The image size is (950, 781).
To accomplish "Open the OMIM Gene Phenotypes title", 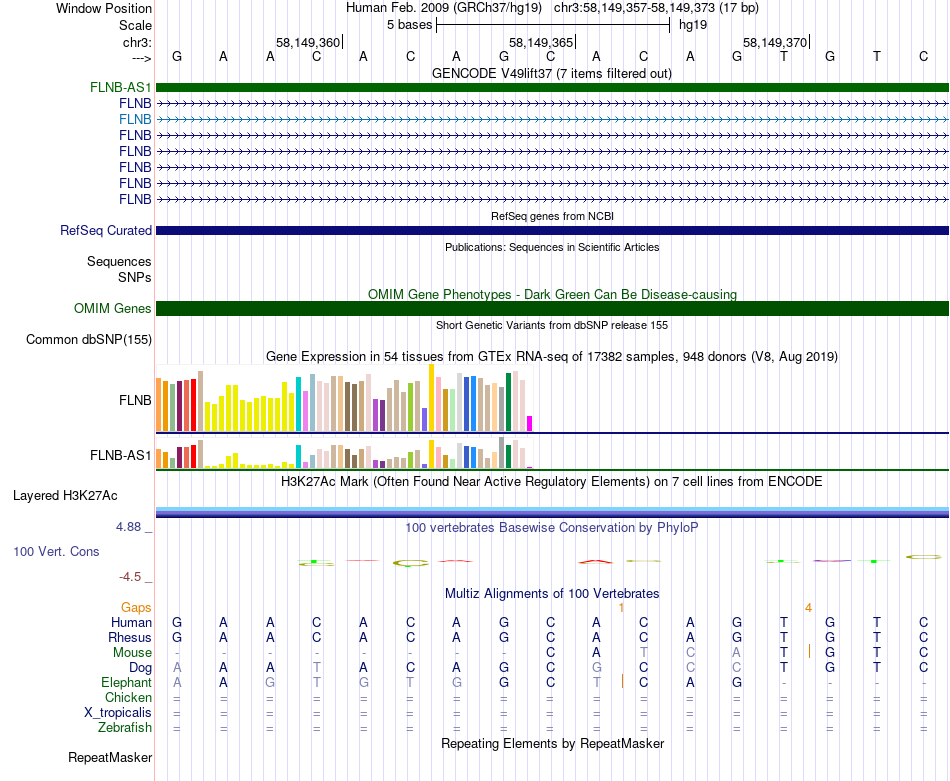I will click(552, 294).
